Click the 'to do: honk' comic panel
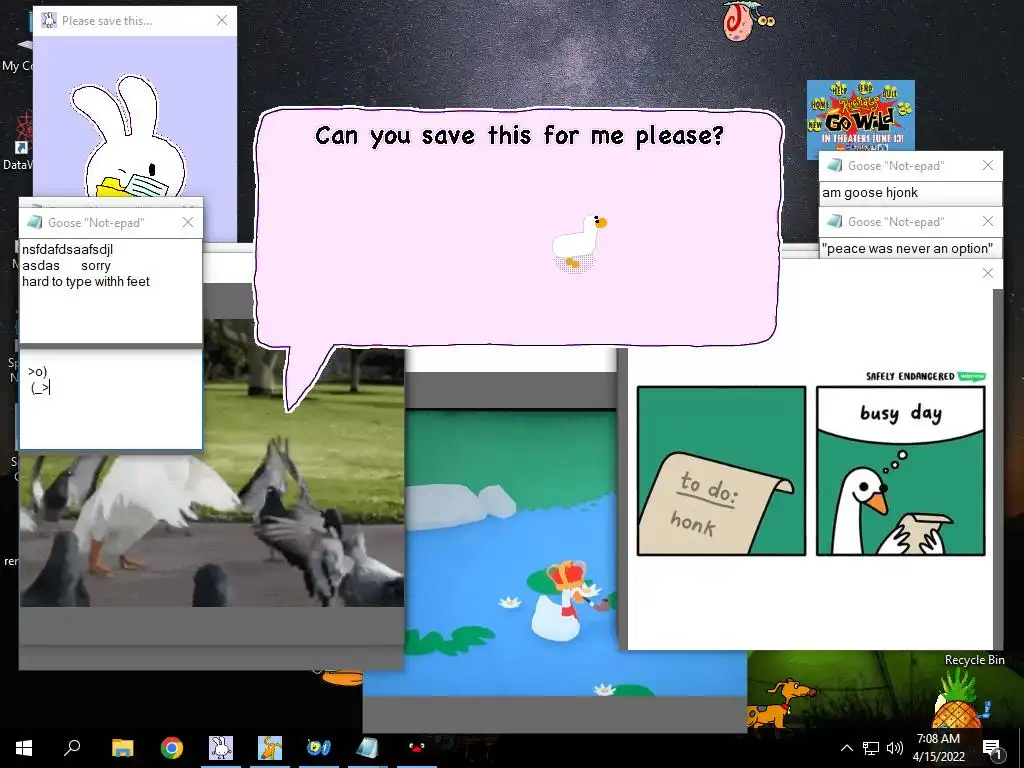 [722, 471]
